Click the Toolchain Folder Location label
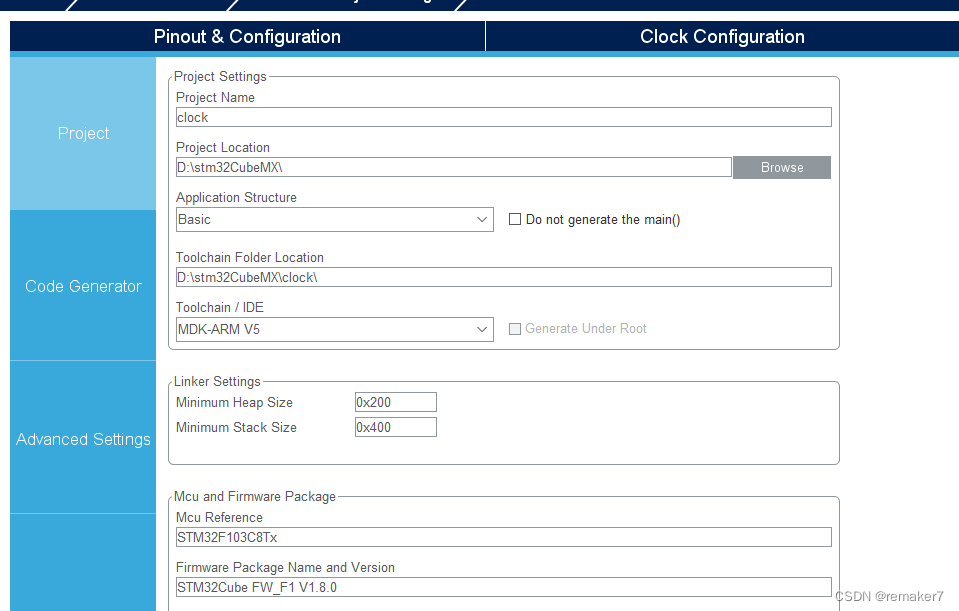Image resolution: width=959 pixels, height=611 pixels. click(x=250, y=257)
